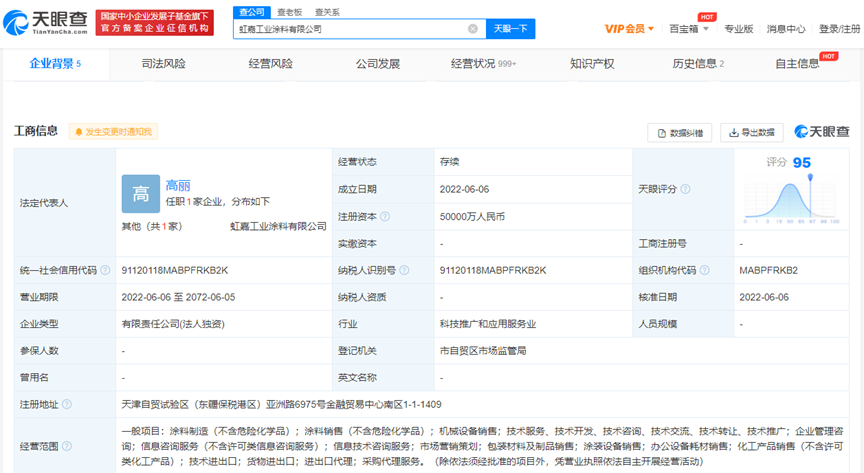This screenshot has height=473, width=864.
Task: Click the credit code value 91120118MABPFRKB2K under 统一社会信用代码
Action: tap(175, 270)
